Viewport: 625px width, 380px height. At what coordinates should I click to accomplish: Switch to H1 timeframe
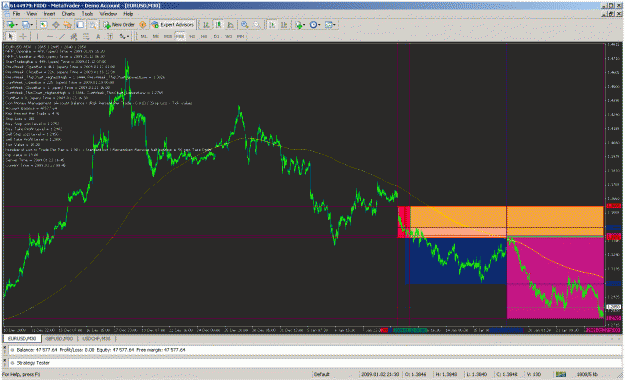point(192,36)
